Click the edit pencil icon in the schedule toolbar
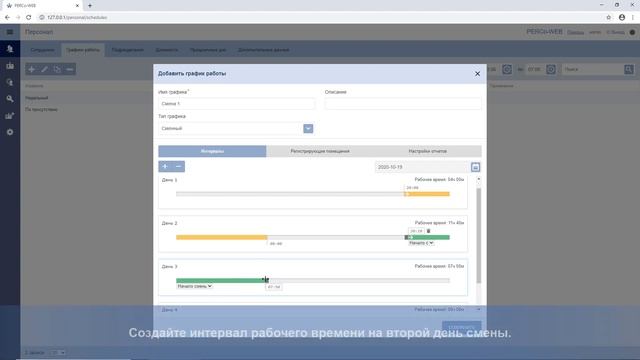Viewport: 640px width, 360px height. click(x=44, y=69)
